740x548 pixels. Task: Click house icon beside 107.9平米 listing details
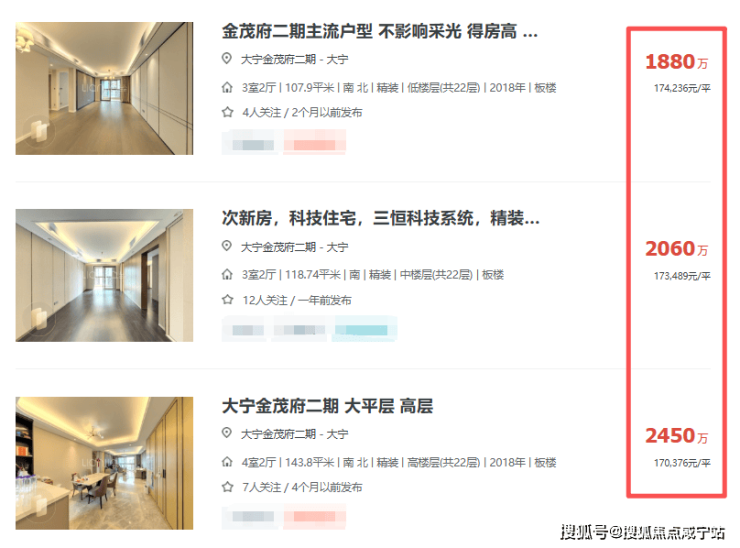[x=227, y=87]
